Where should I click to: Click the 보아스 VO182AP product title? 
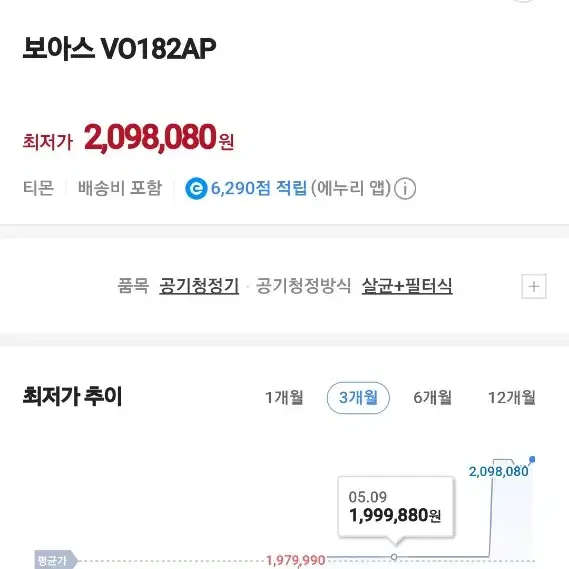[119, 48]
